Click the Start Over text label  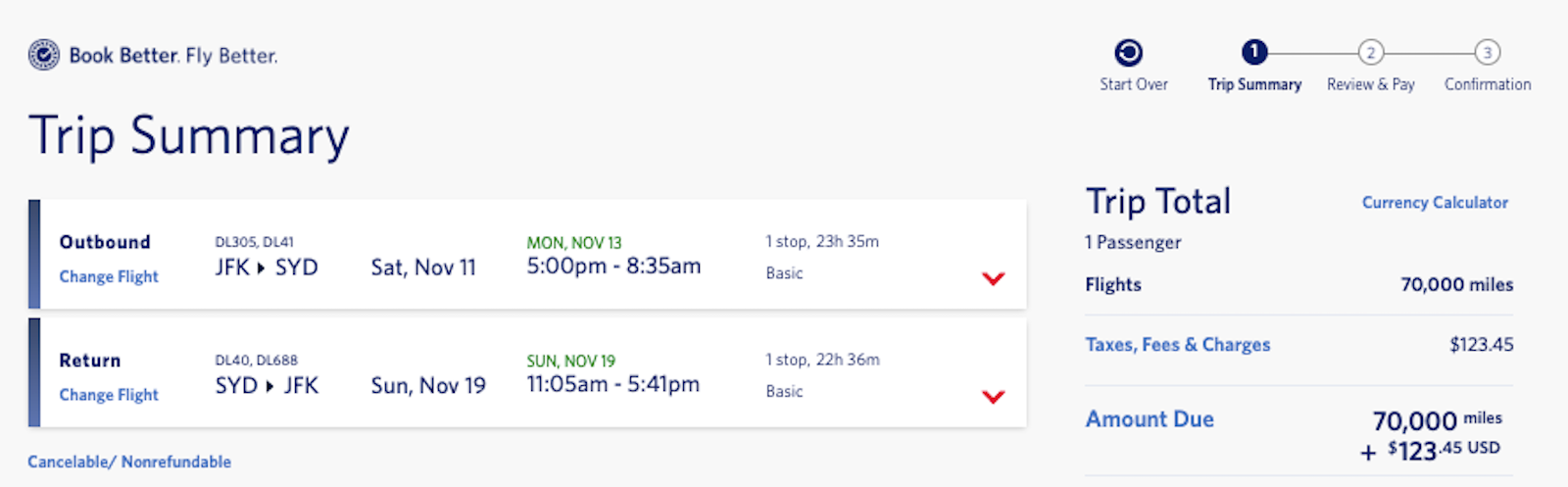click(1134, 84)
